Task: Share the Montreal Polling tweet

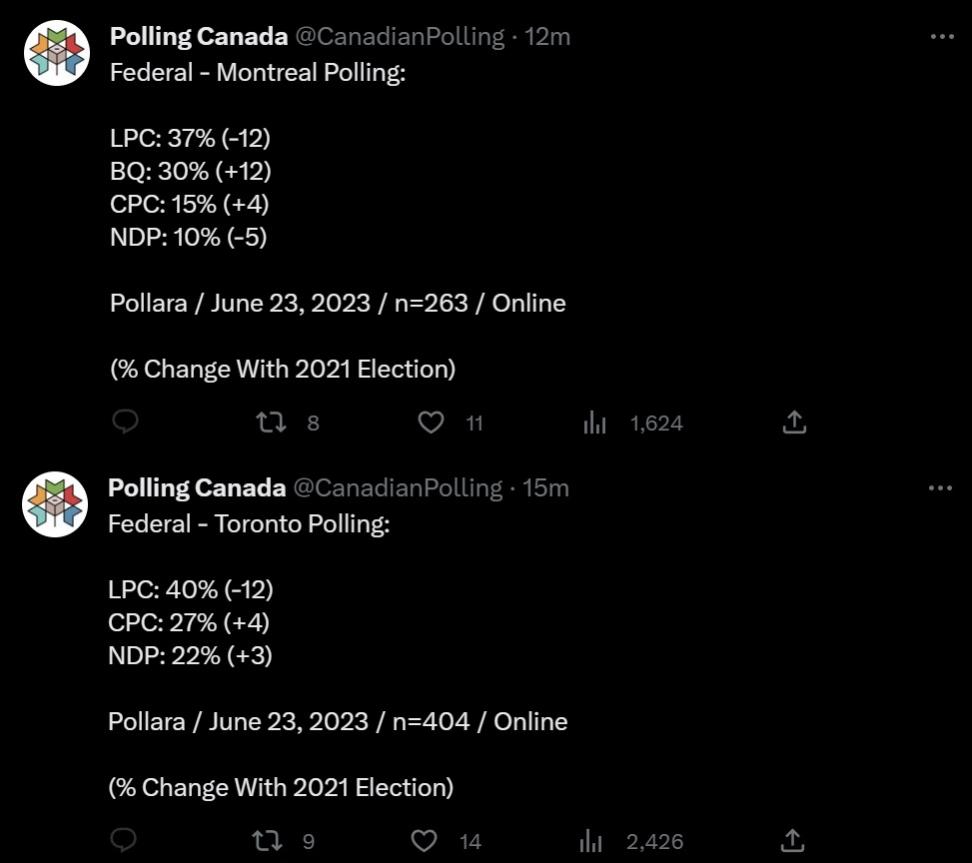Action: tap(794, 422)
